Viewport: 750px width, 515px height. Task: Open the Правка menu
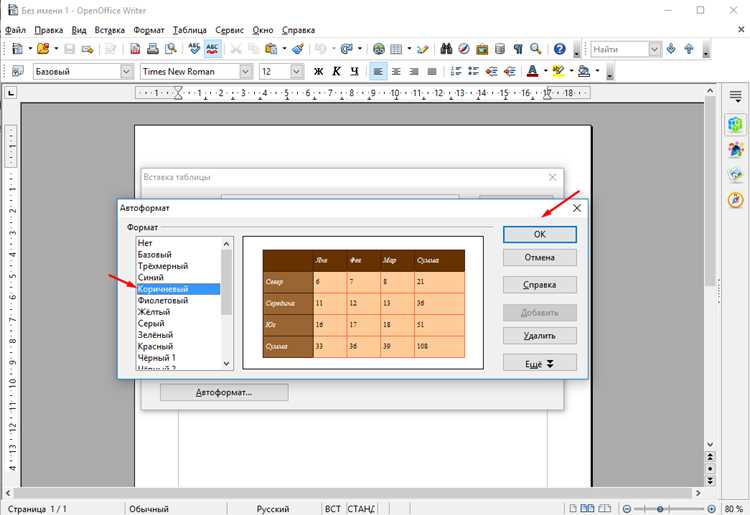coord(49,30)
